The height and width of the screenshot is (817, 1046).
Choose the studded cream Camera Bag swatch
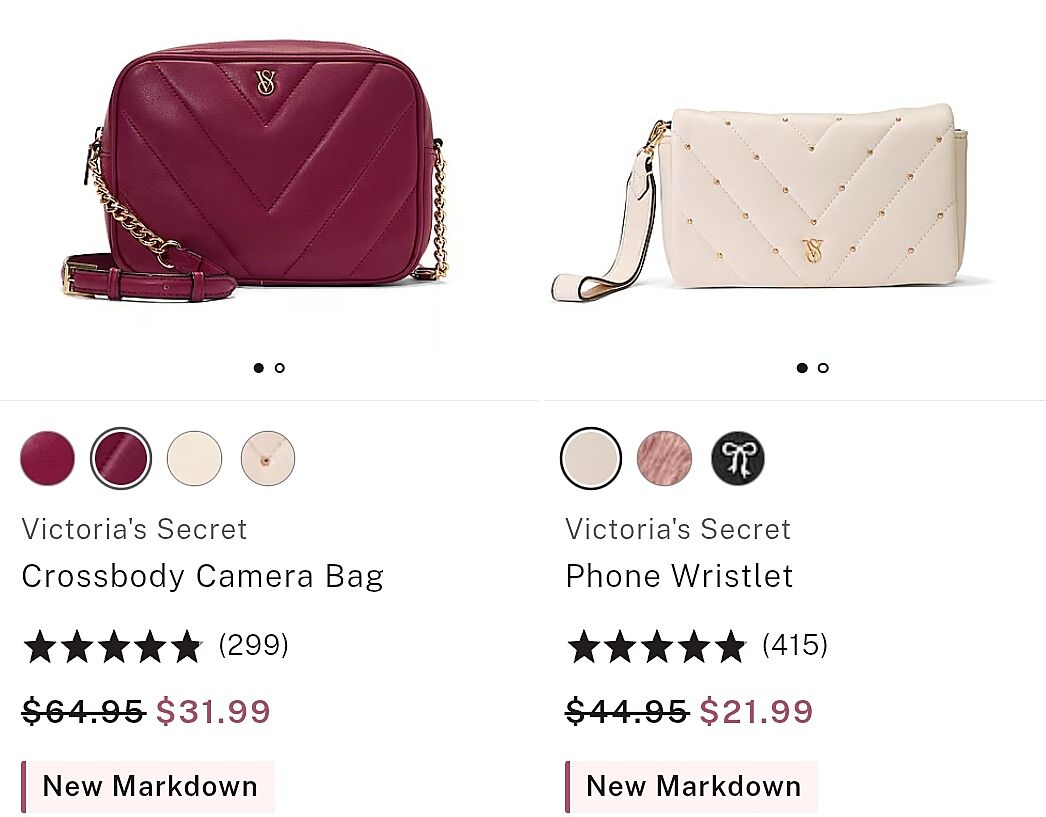pos(268,458)
